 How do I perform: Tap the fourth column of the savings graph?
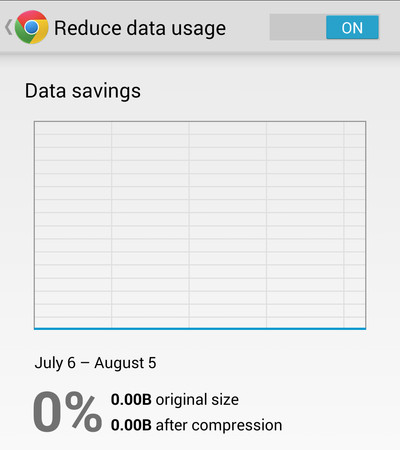(x=305, y=225)
